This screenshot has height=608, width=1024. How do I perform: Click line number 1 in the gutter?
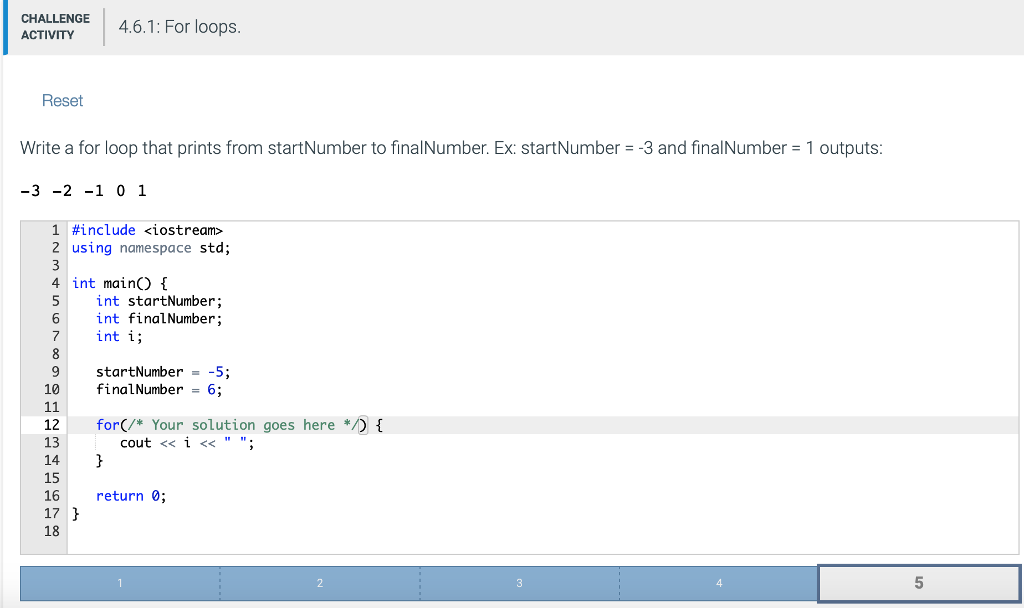point(54,229)
